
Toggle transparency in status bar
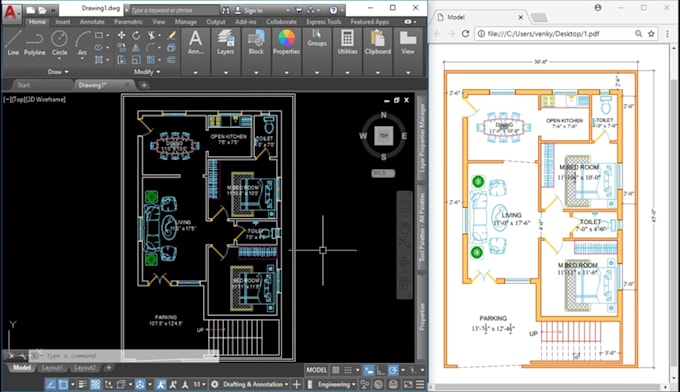[x=95, y=384]
